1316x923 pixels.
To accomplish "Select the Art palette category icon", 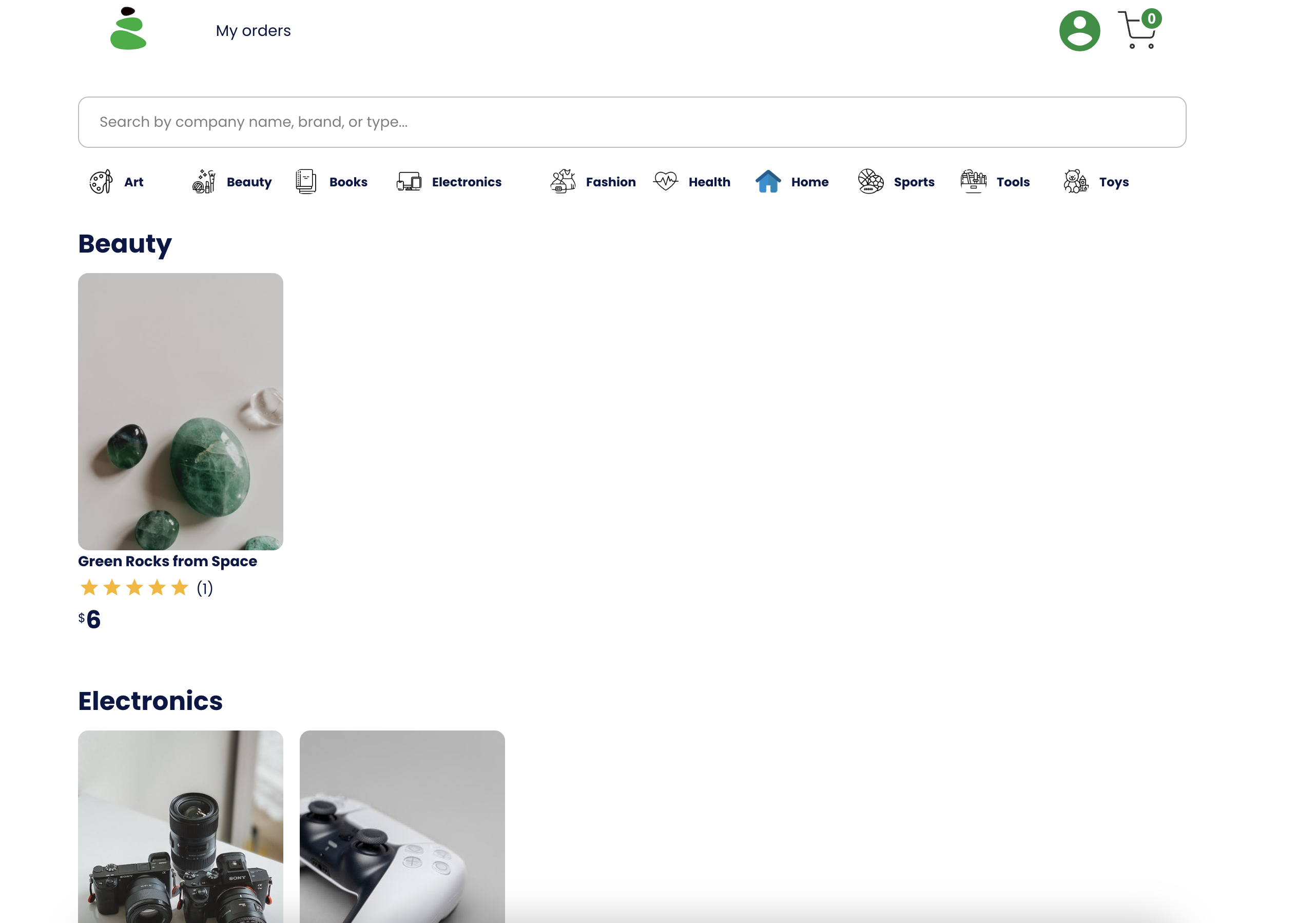I will 101,182.
